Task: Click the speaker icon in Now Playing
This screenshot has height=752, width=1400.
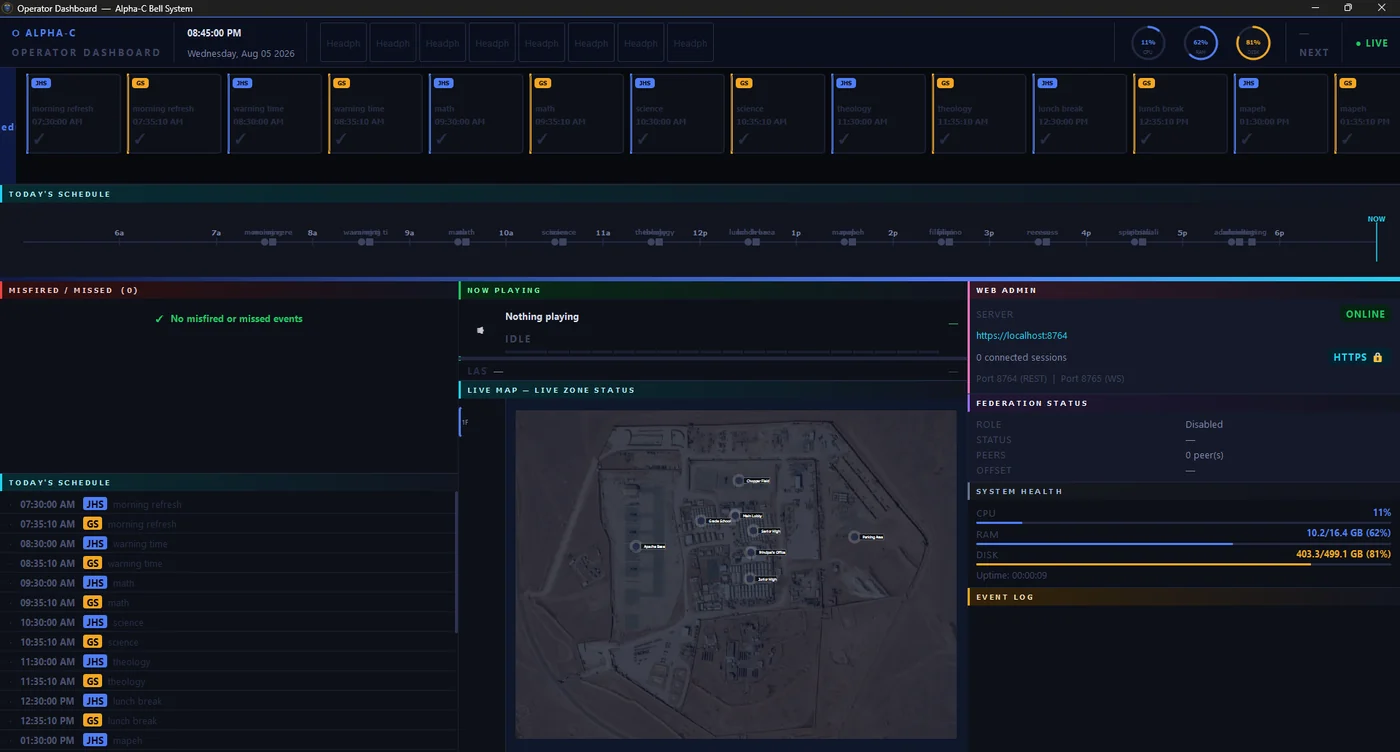Action: click(x=480, y=330)
